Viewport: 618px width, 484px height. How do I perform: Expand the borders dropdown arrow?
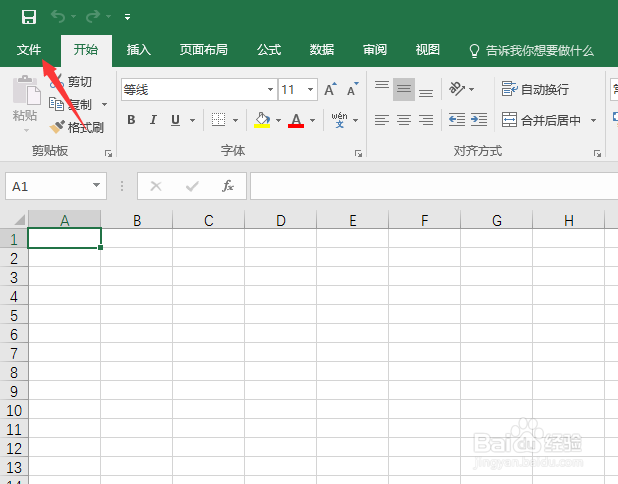[x=235, y=120]
